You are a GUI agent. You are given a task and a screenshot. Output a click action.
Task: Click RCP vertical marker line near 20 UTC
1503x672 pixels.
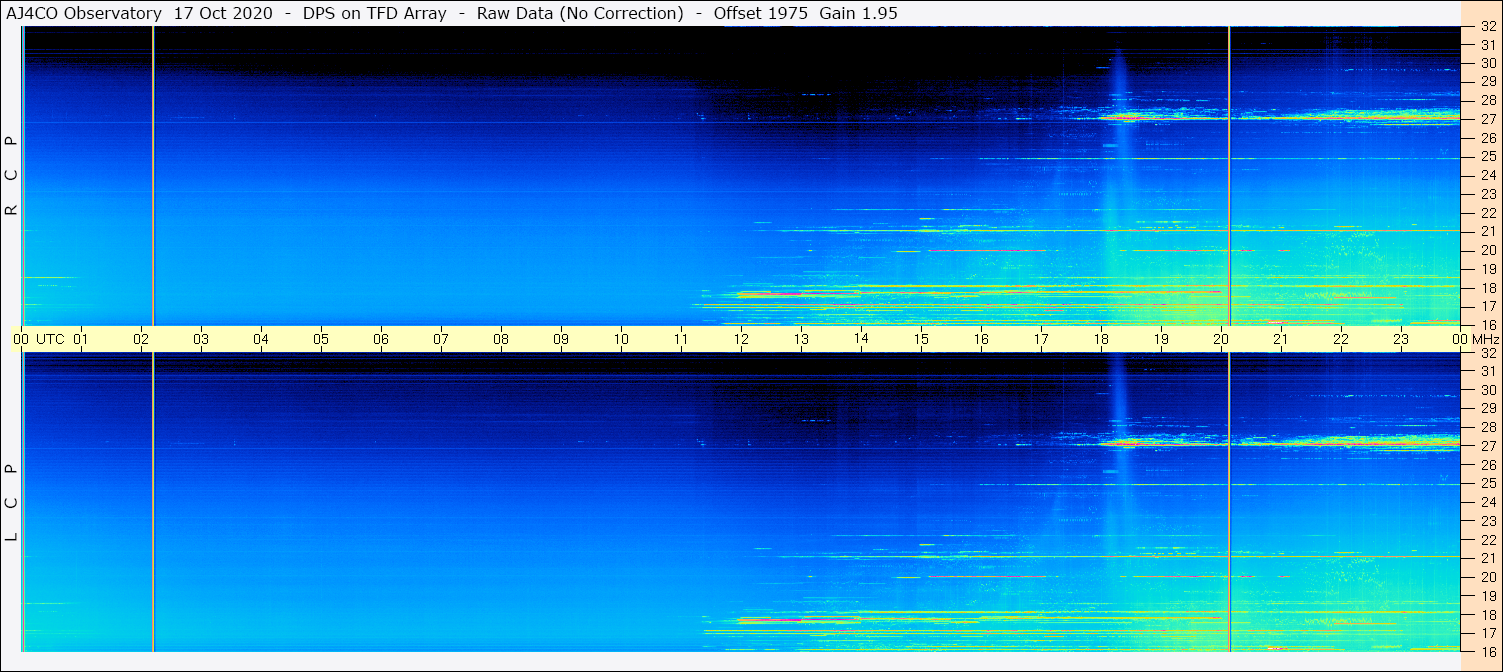[1229, 175]
